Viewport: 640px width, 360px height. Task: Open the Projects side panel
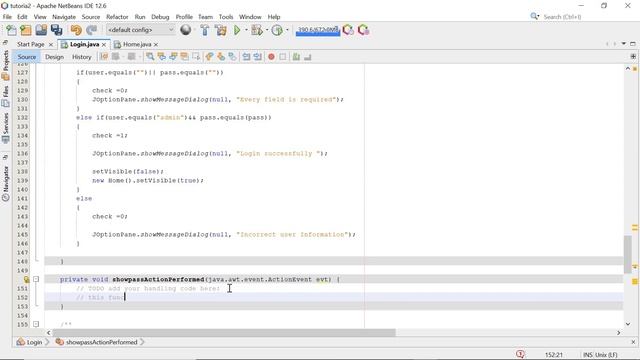[x=6, y=65]
